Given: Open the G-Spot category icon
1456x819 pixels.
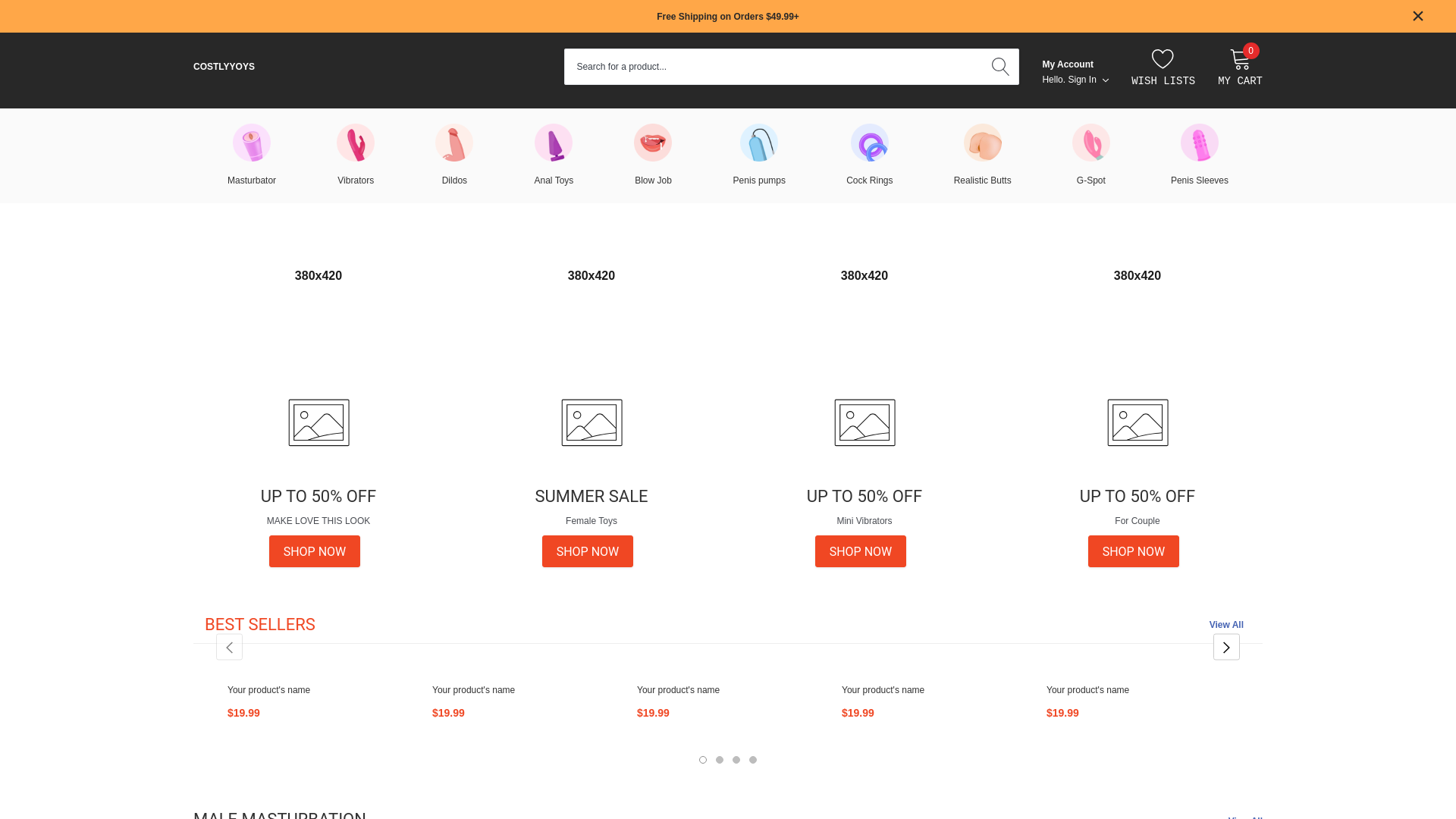Looking at the screenshot, I should [1091, 143].
